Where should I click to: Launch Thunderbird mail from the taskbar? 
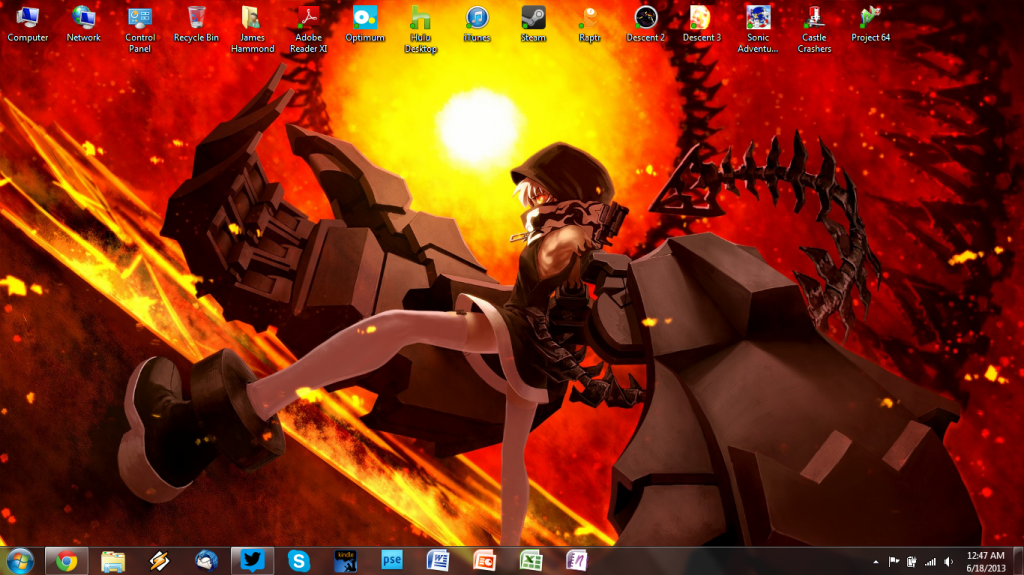coord(206,561)
